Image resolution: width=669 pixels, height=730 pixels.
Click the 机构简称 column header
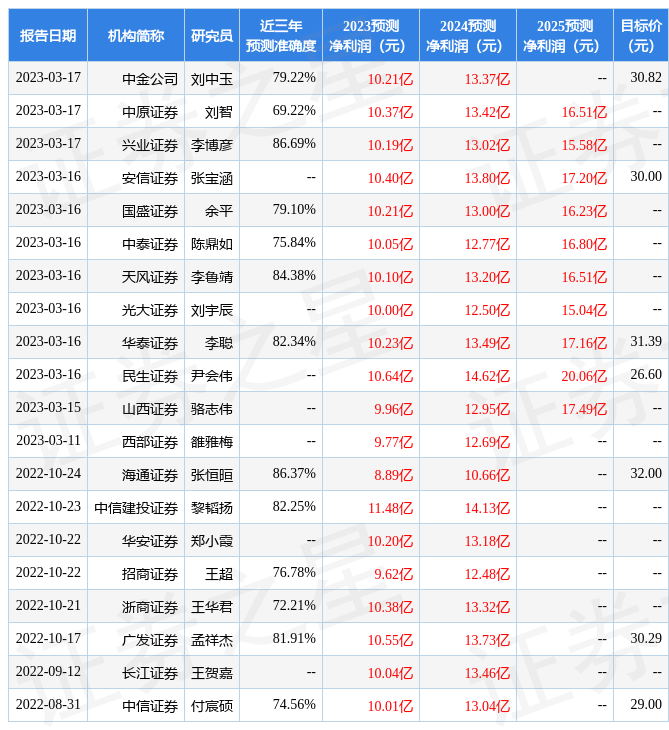pos(135,35)
